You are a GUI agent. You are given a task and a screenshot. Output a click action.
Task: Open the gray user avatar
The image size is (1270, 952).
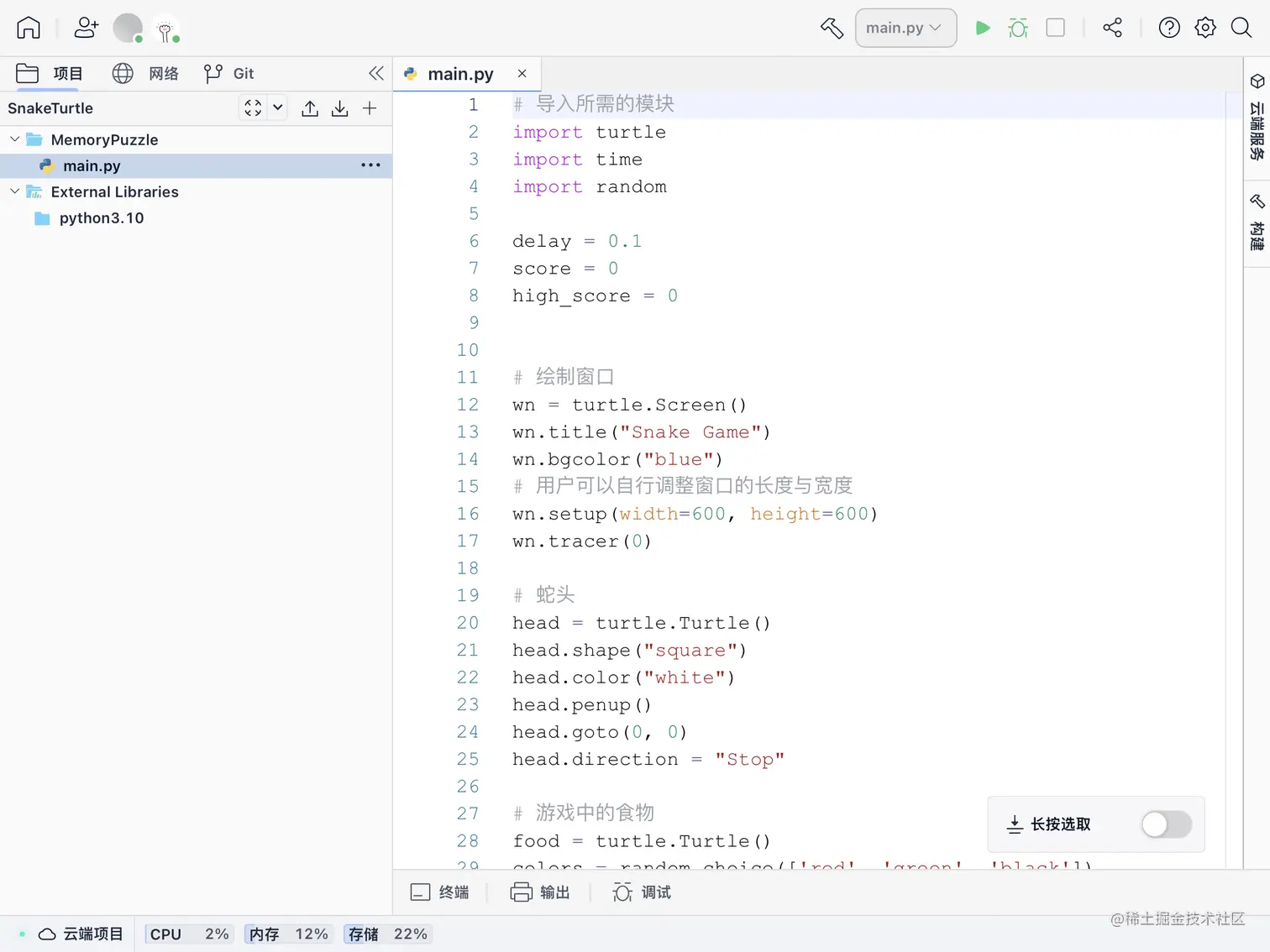(x=128, y=28)
